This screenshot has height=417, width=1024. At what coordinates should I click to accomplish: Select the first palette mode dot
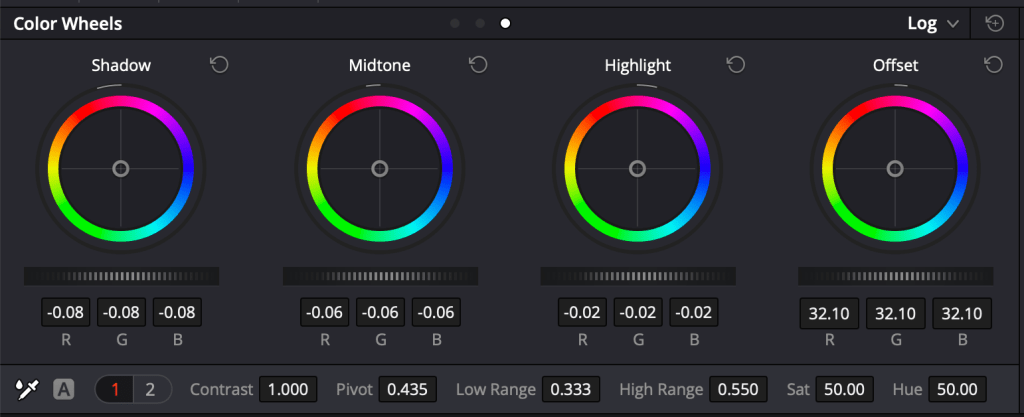[x=455, y=23]
